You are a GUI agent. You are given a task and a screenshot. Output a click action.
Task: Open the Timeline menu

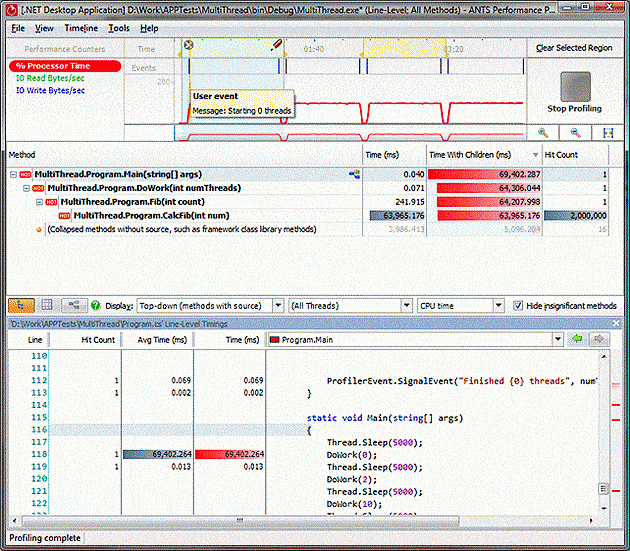coord(81,28)
